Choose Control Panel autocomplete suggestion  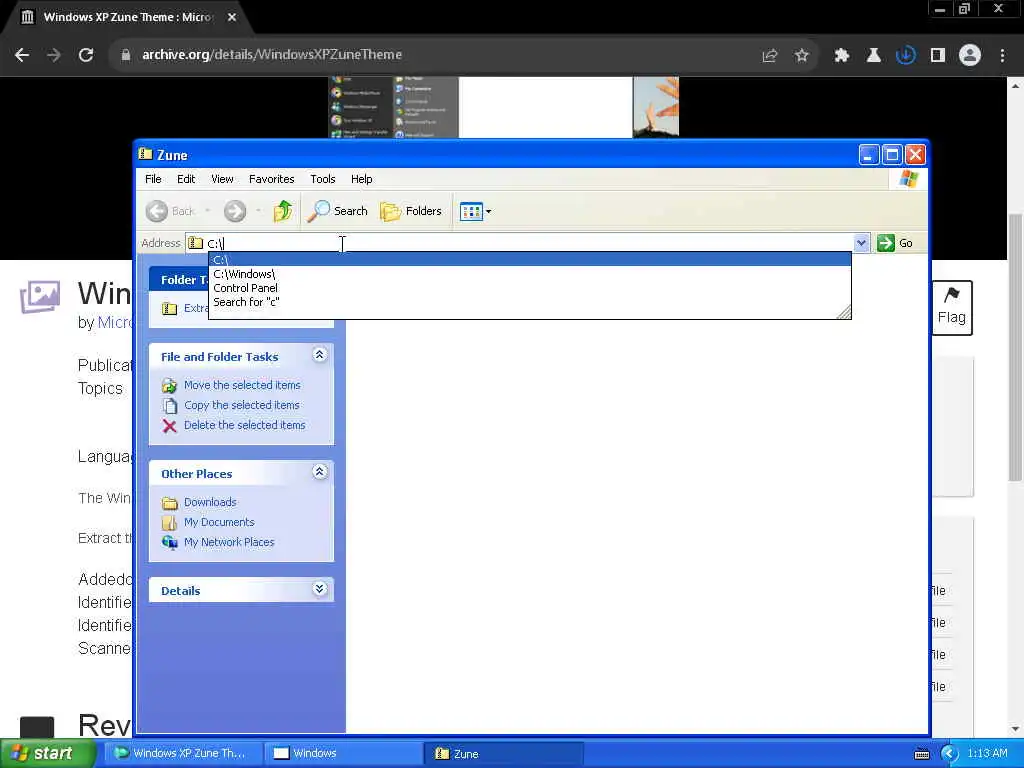(530, 288)
